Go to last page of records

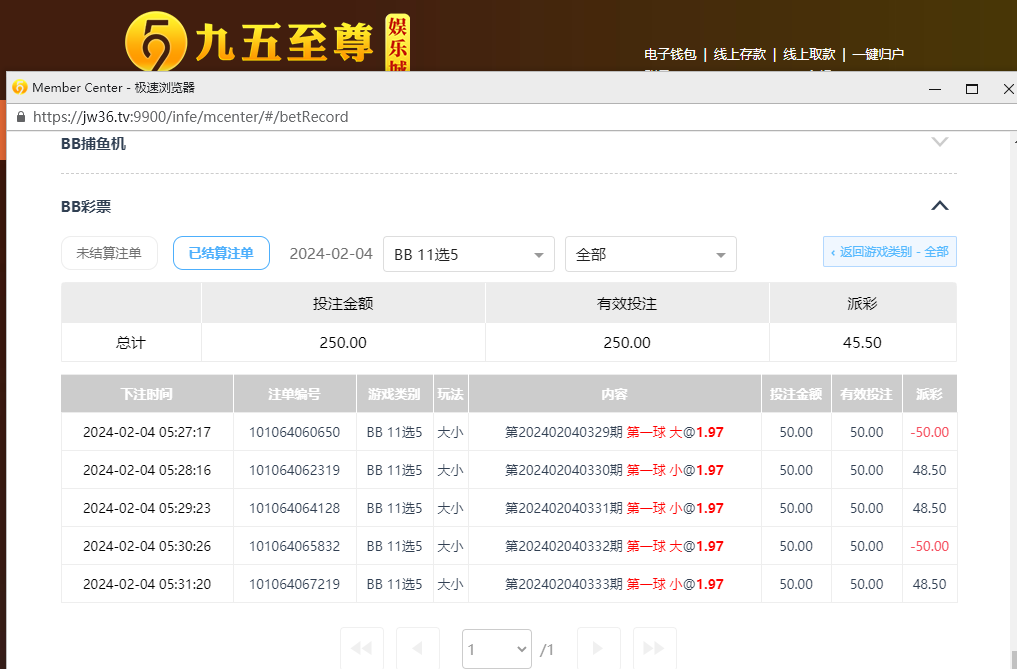point(654,648)
